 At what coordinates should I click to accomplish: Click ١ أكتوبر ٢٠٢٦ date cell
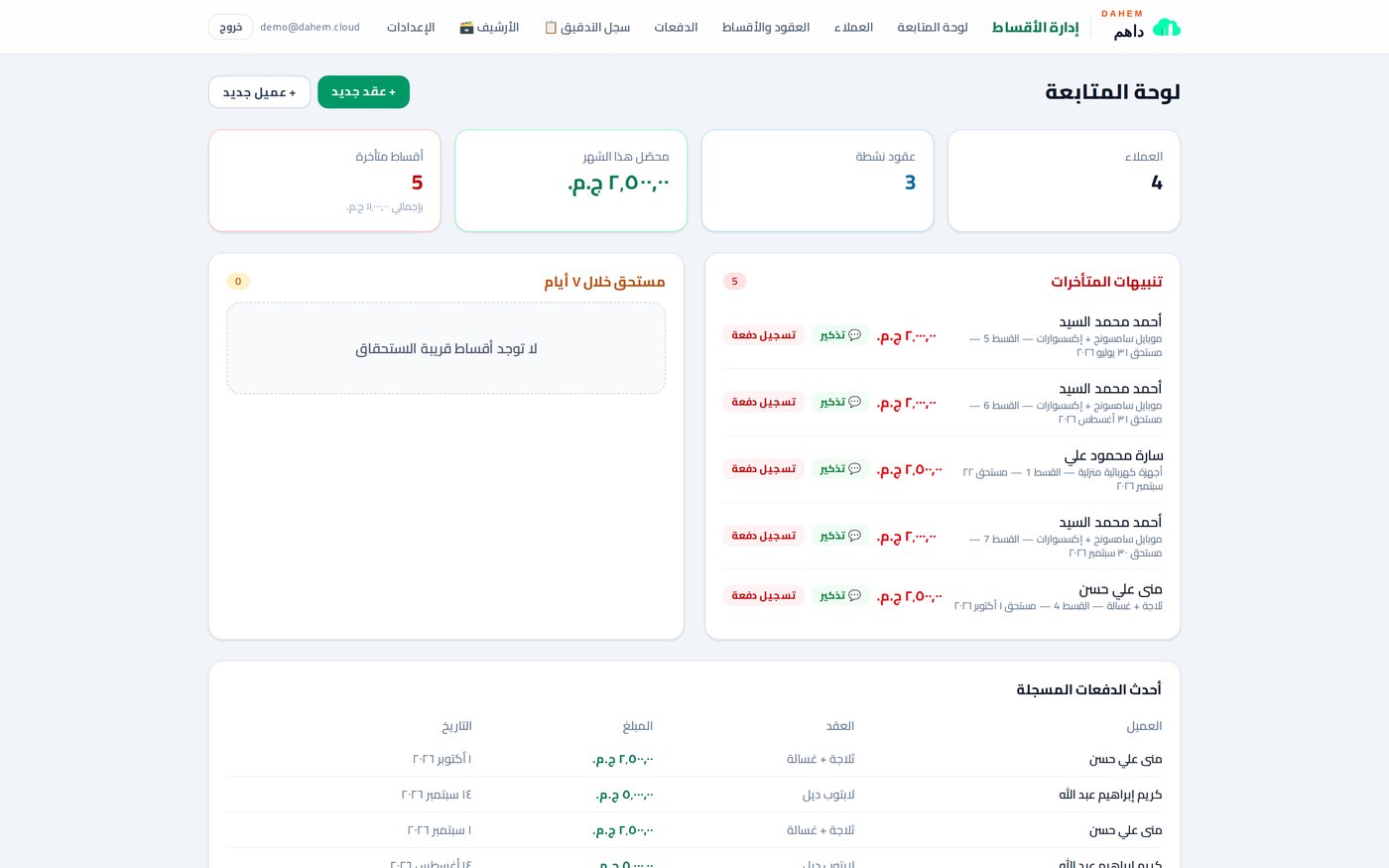click(442, 759)
